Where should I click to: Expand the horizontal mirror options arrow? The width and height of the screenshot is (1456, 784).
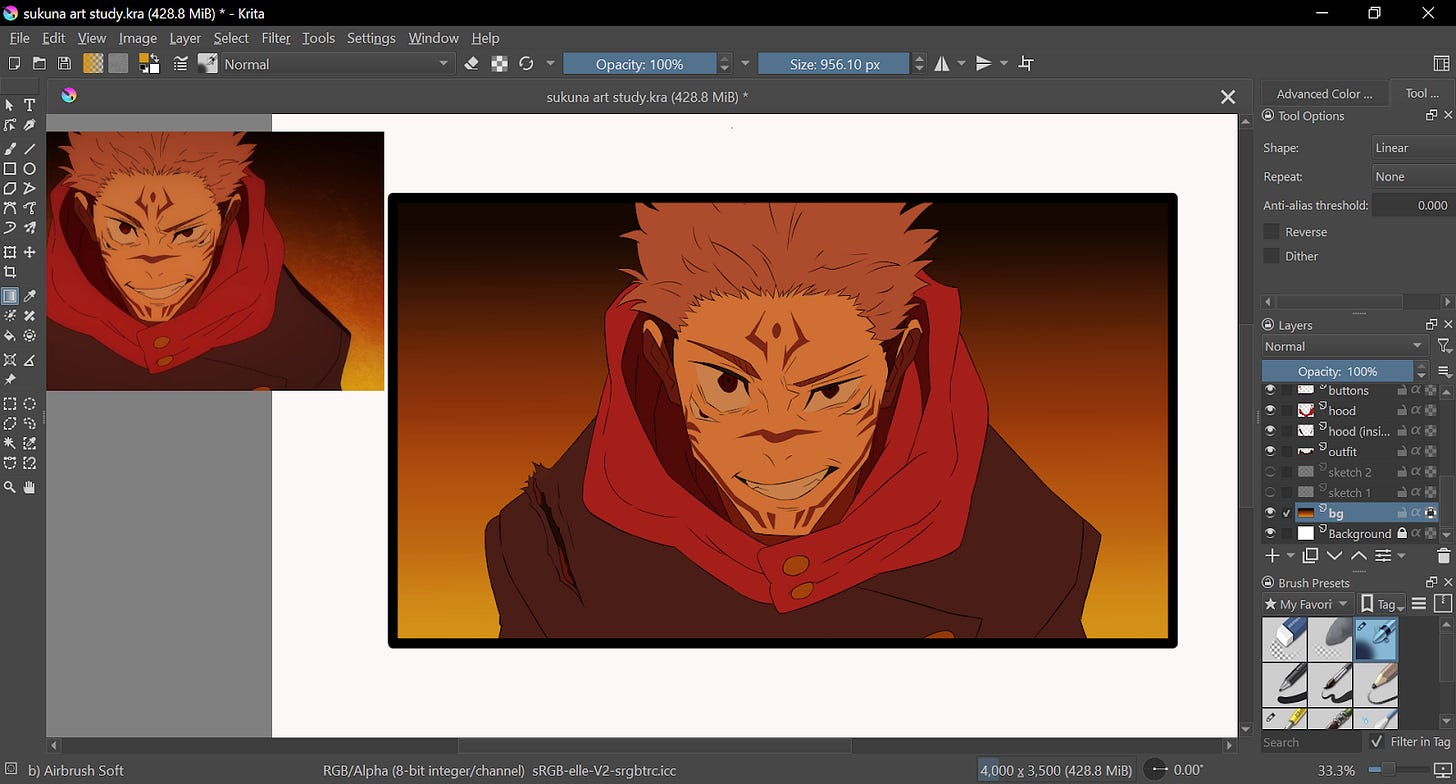pos(962,64)
